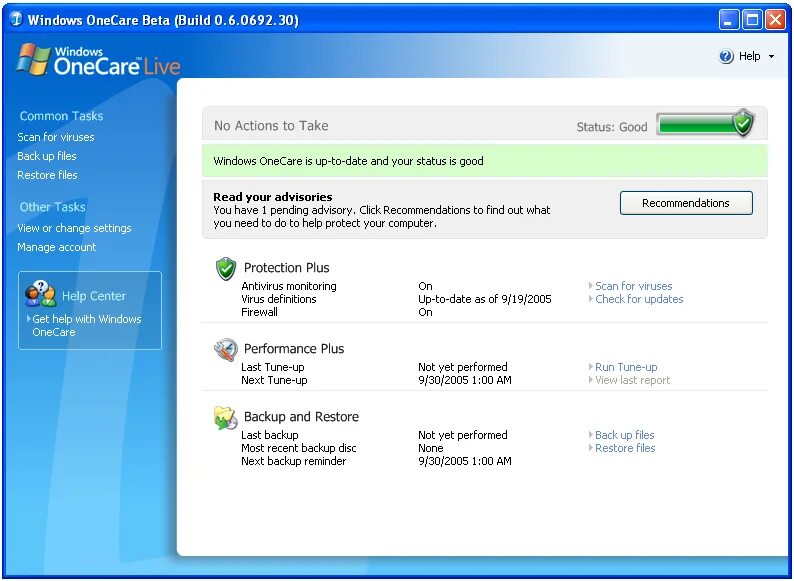Viewport: 794px width, 581px height.
Task: Click the Most recent backup disc label
Action: pyautogui.click(x=299, y=448)
